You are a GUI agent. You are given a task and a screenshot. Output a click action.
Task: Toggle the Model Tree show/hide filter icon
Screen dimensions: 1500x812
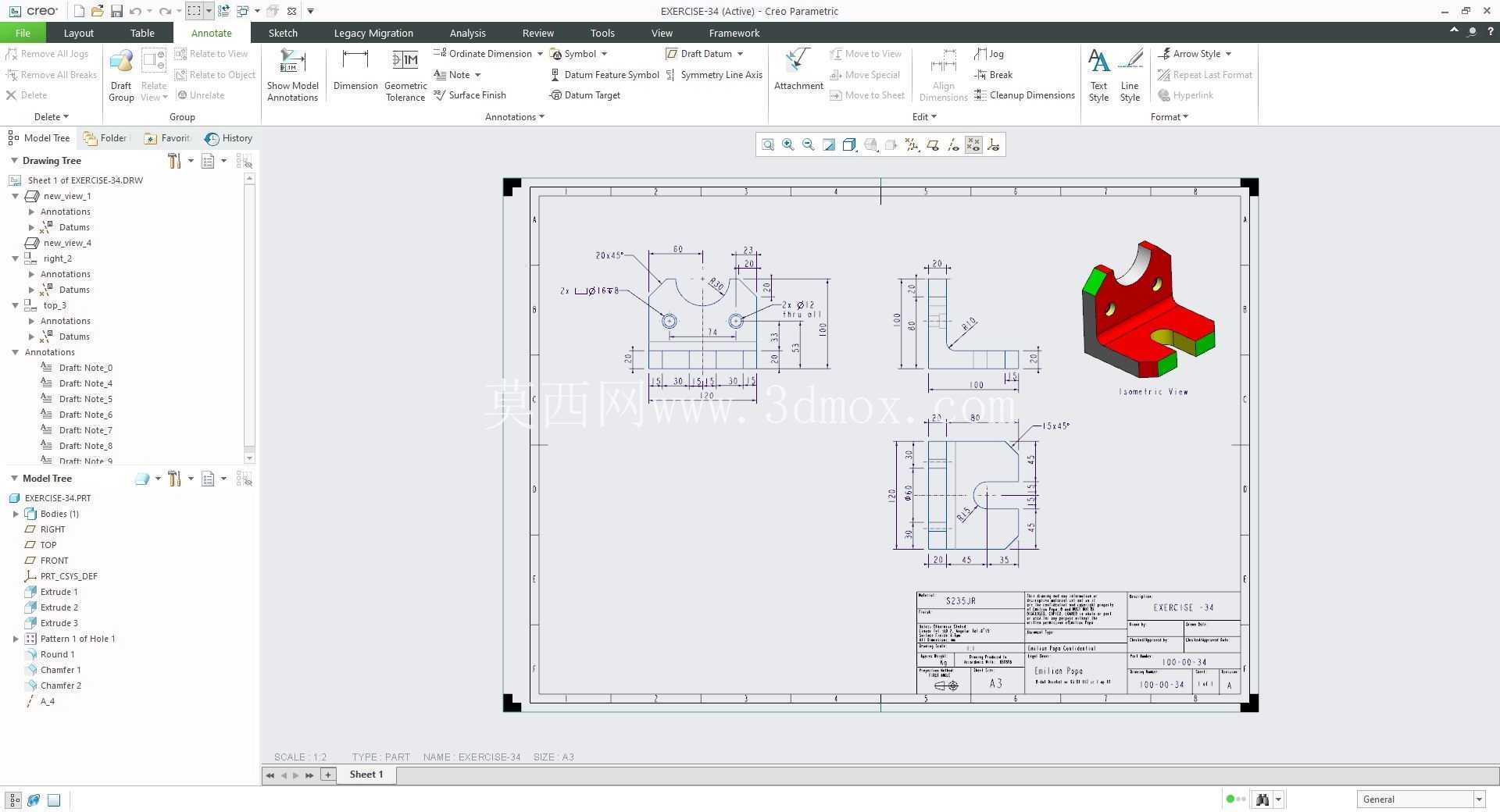(245, 479)
